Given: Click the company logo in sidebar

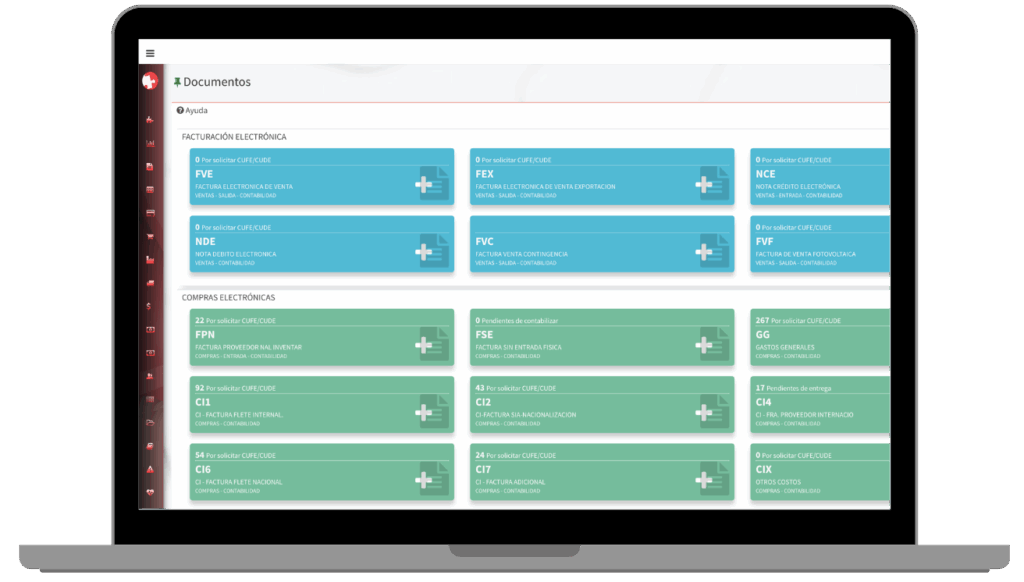Looking at the screenshot, I should (x=150, y=82).
